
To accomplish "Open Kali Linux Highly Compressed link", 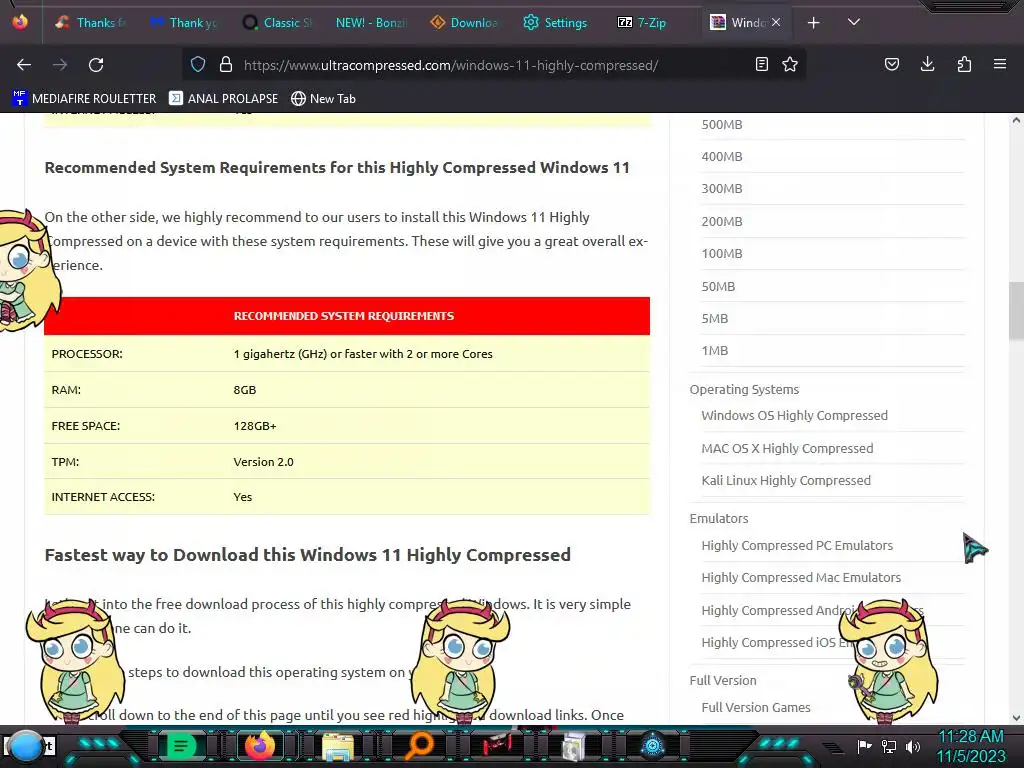I will tap(786, 480).
